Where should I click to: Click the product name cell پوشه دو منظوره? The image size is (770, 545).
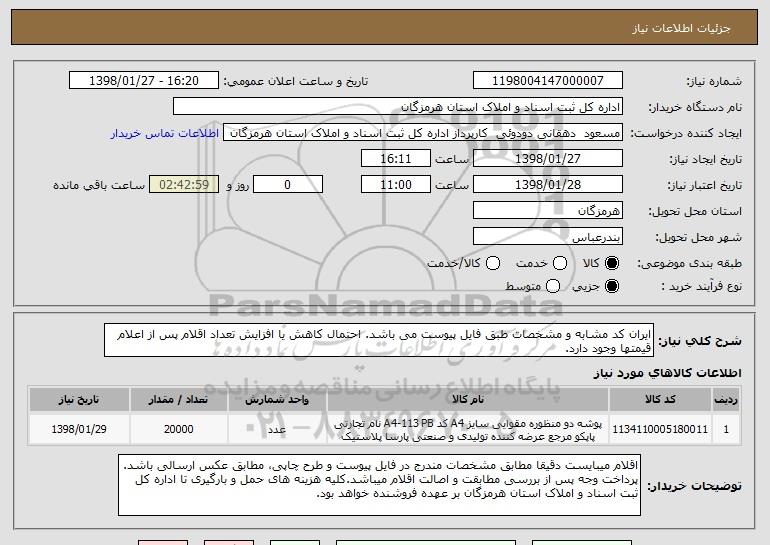point(468,430)
